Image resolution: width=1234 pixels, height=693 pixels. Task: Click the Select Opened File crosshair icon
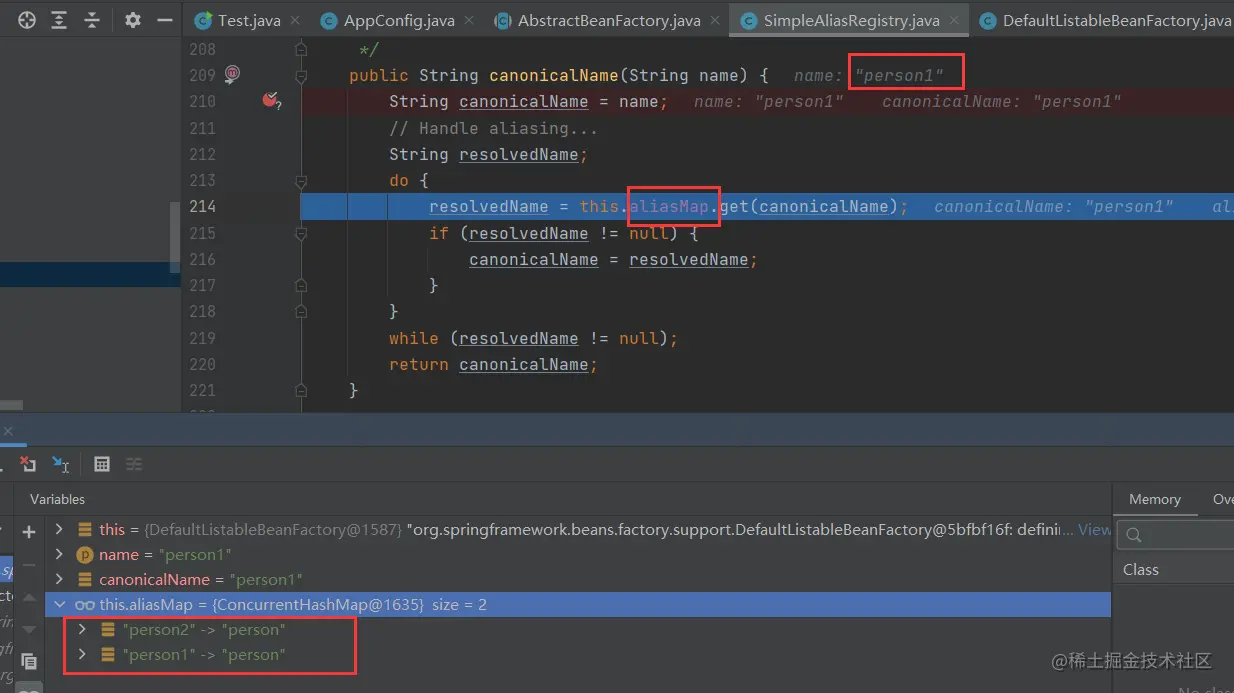[x=27, y=20]
